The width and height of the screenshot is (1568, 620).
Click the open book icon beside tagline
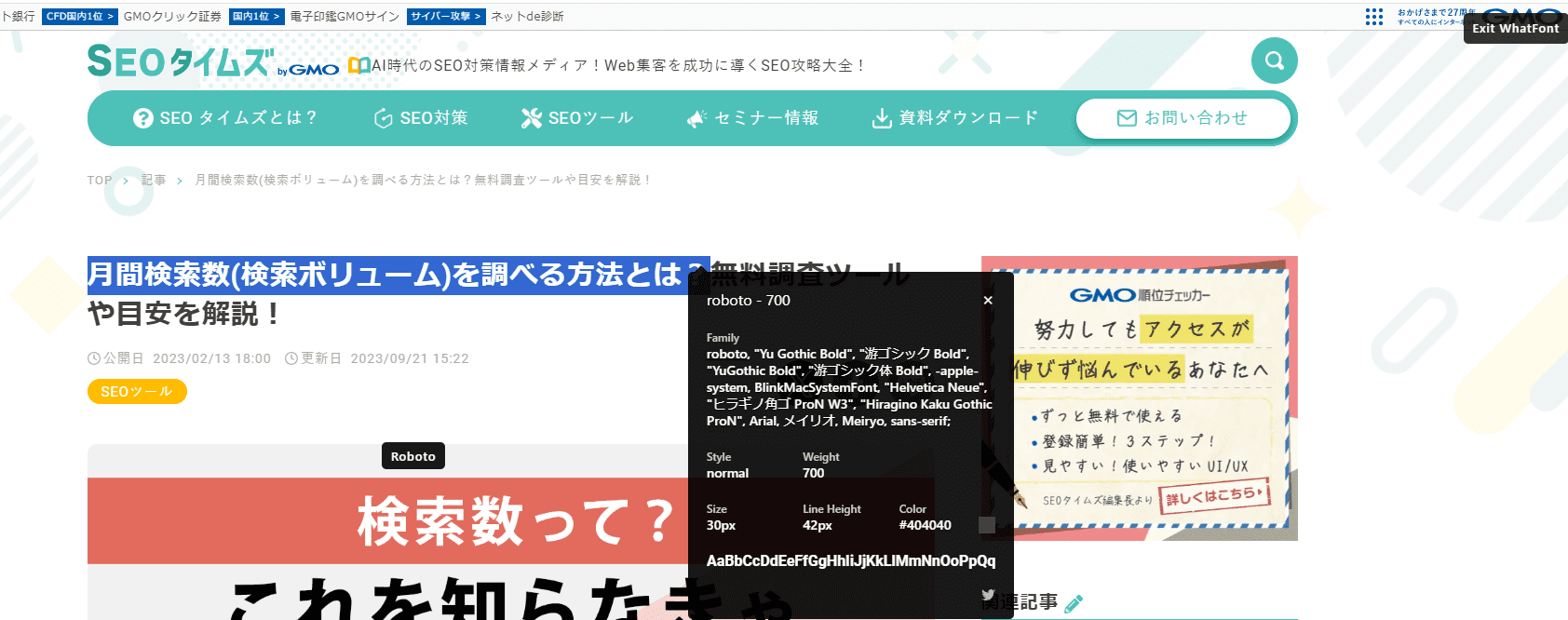(358, 65)
